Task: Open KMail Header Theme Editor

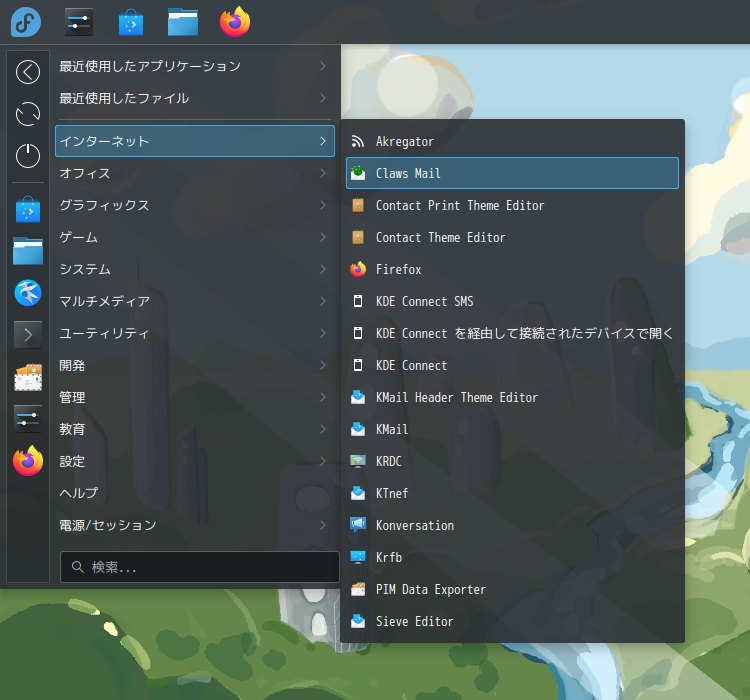Action: [x=512, y=398]
